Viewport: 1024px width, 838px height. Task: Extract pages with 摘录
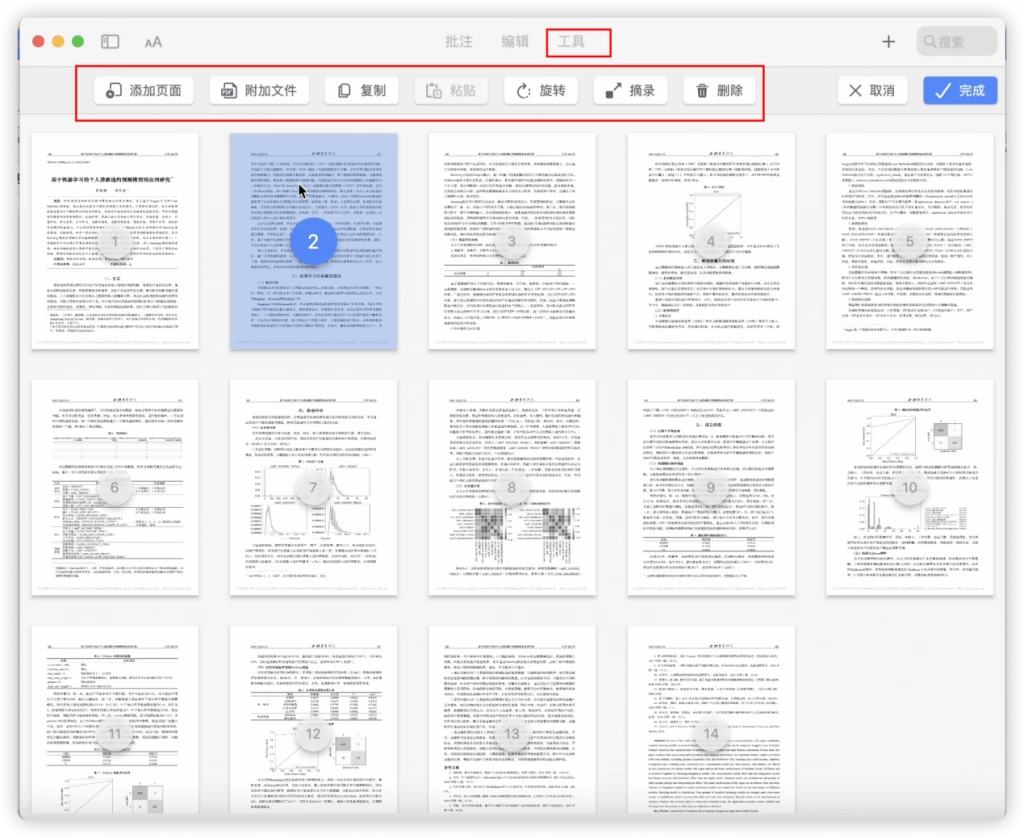630,91
